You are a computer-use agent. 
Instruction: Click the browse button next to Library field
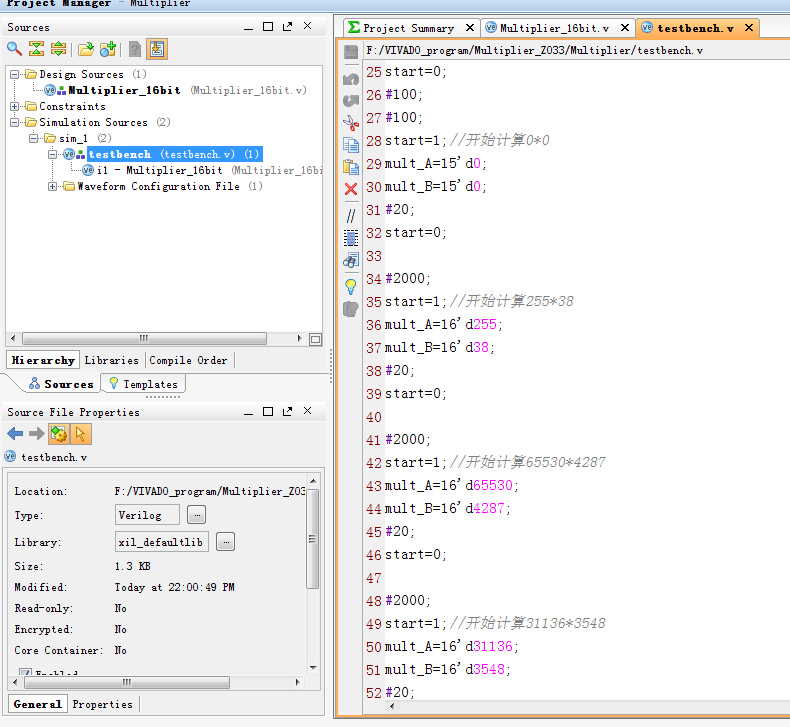coord(225,542)
